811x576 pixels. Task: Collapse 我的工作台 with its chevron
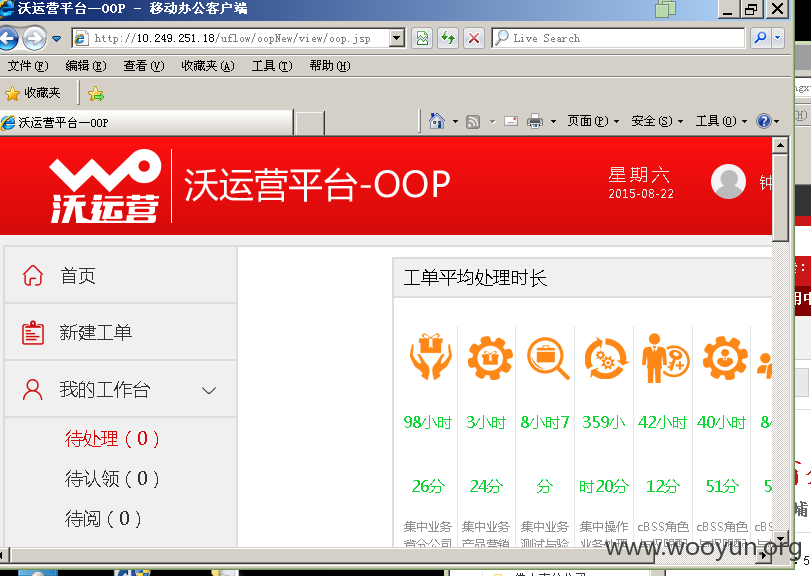point(209,390)
